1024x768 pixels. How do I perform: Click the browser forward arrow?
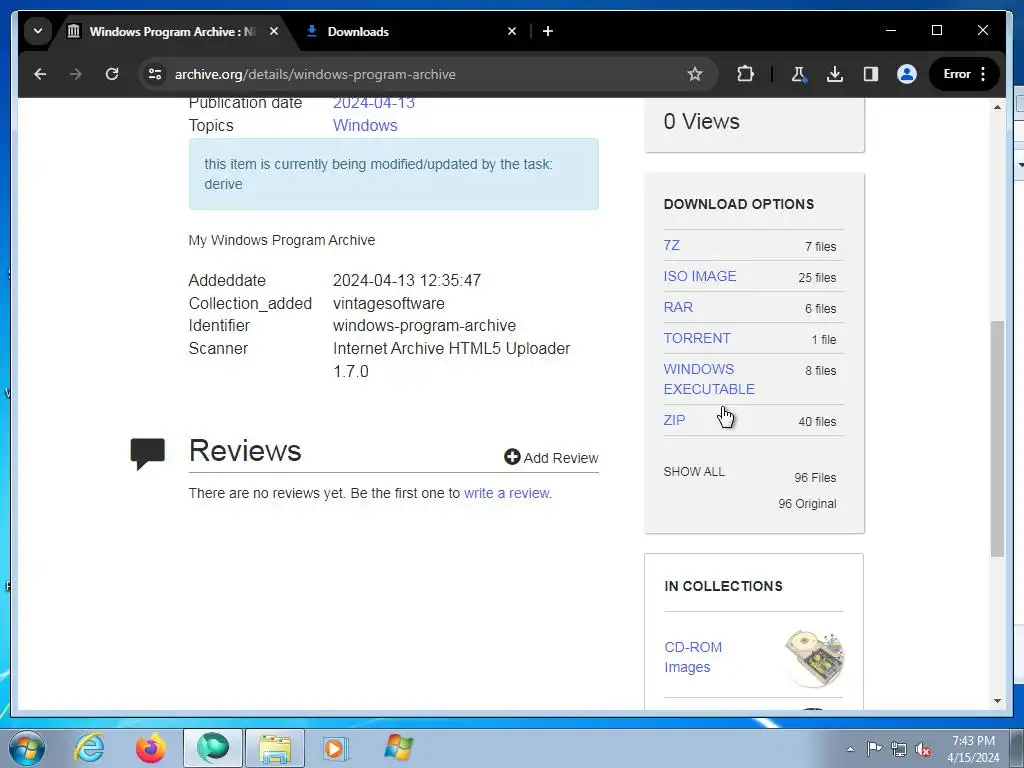click(x=76, y=74)
